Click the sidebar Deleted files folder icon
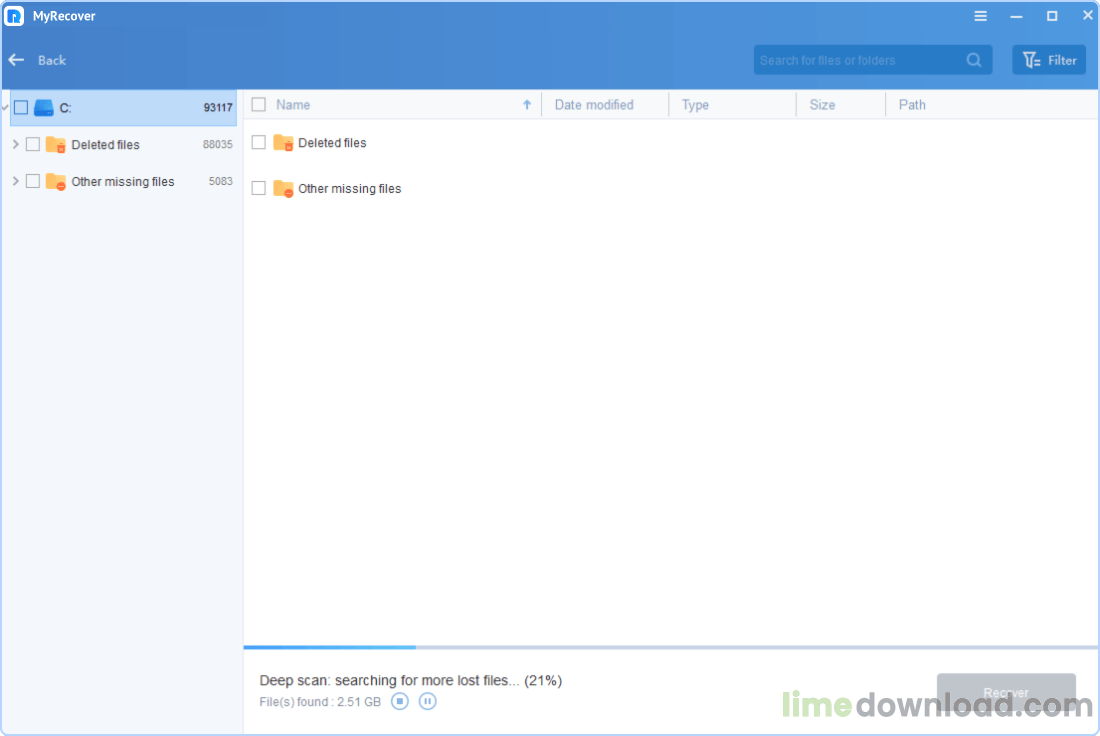Viewport: 1100px width, 736px height. click(x=55, y=145)
